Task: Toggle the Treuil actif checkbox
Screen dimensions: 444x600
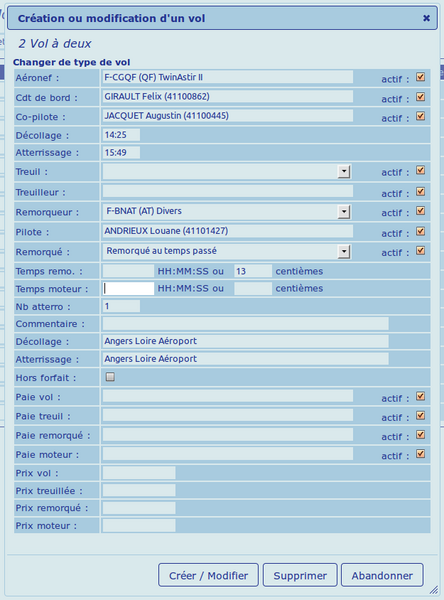Action: click(420, 170)
